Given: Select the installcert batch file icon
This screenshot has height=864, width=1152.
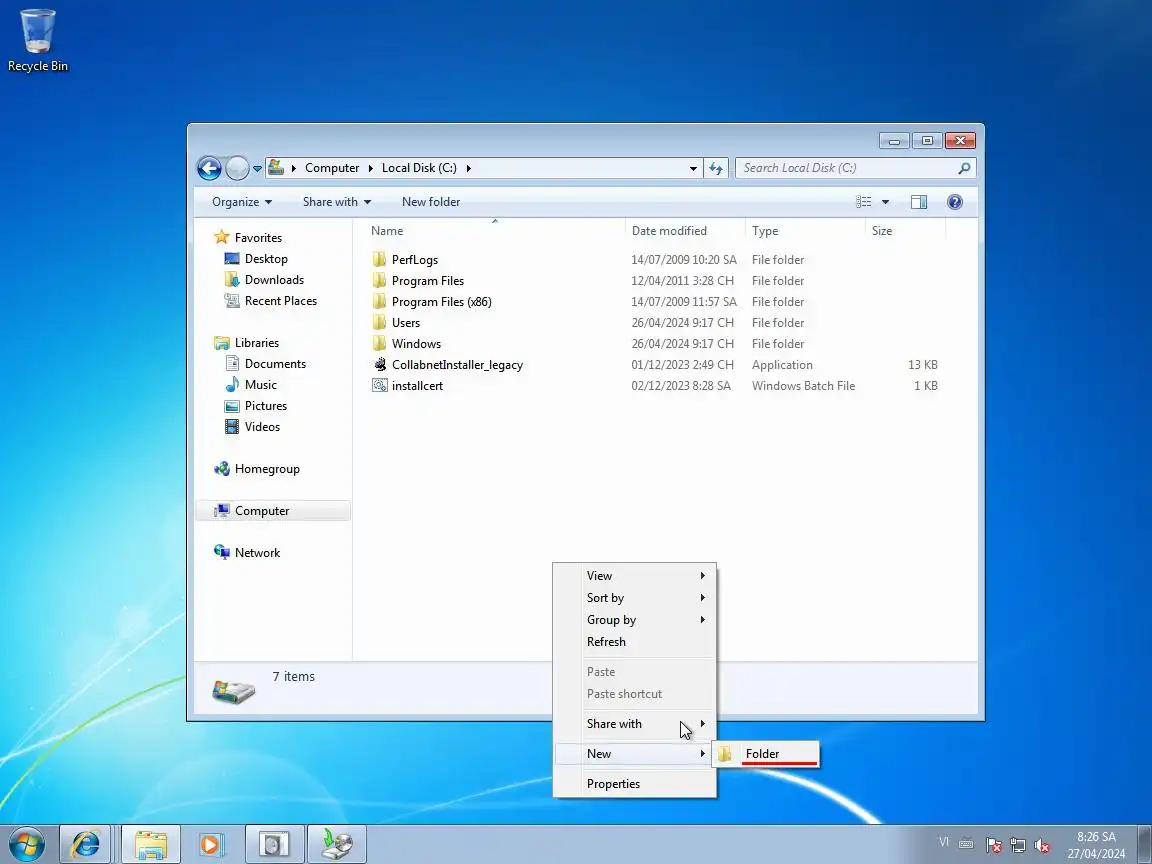Looking at the screenshot, I should click(x=379, y=385).
